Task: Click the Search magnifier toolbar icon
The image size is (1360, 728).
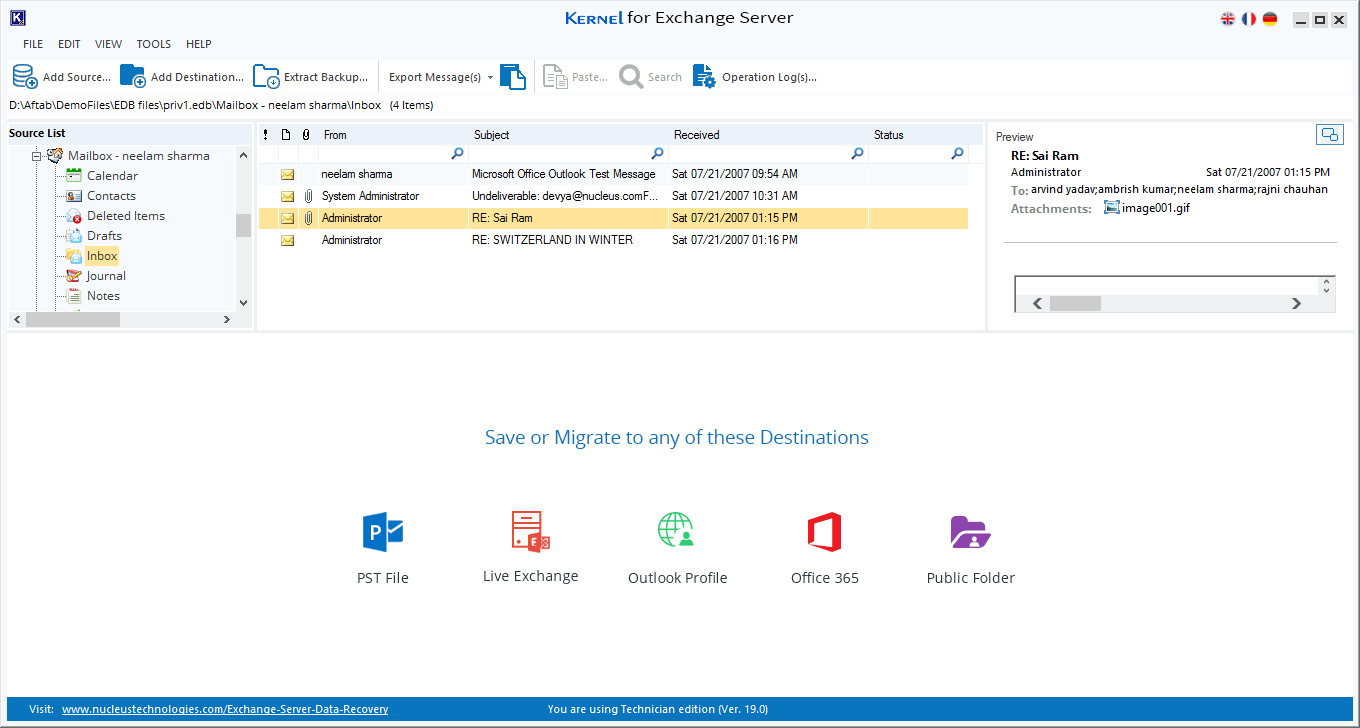Action: (631, 76)
